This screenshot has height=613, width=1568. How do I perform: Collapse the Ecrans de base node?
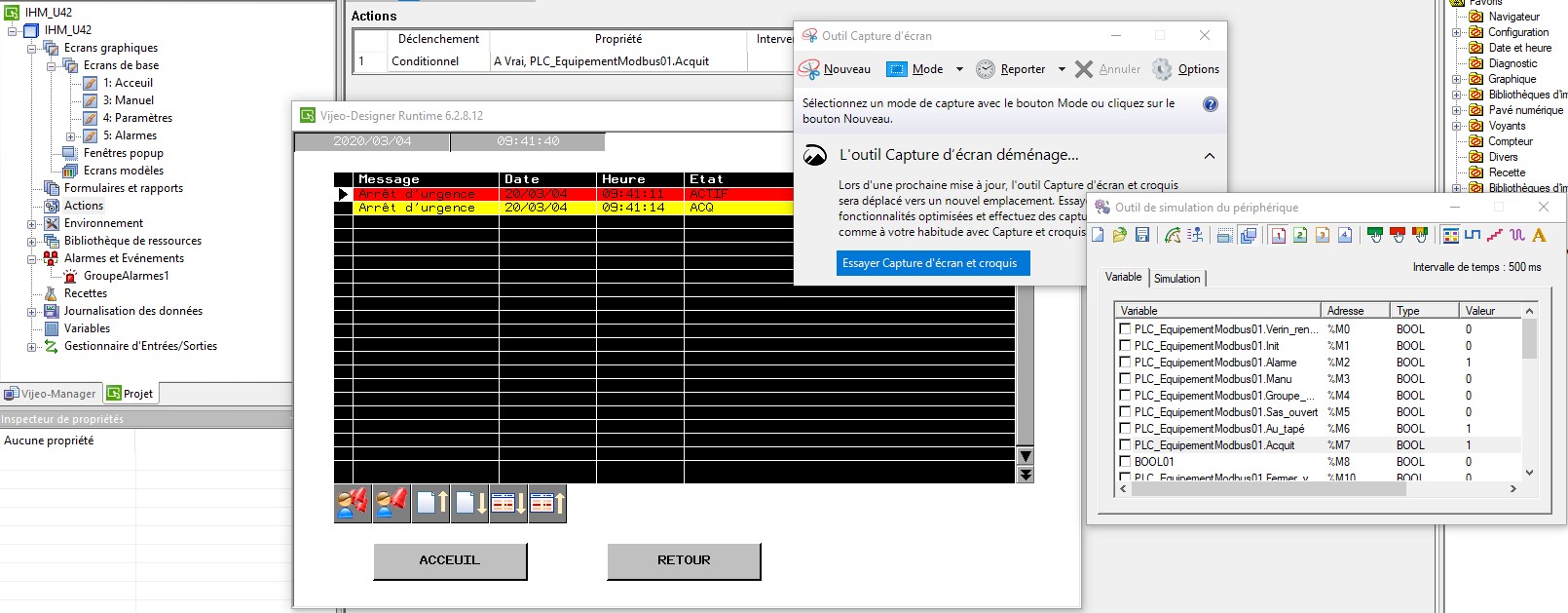coord(52,66)
